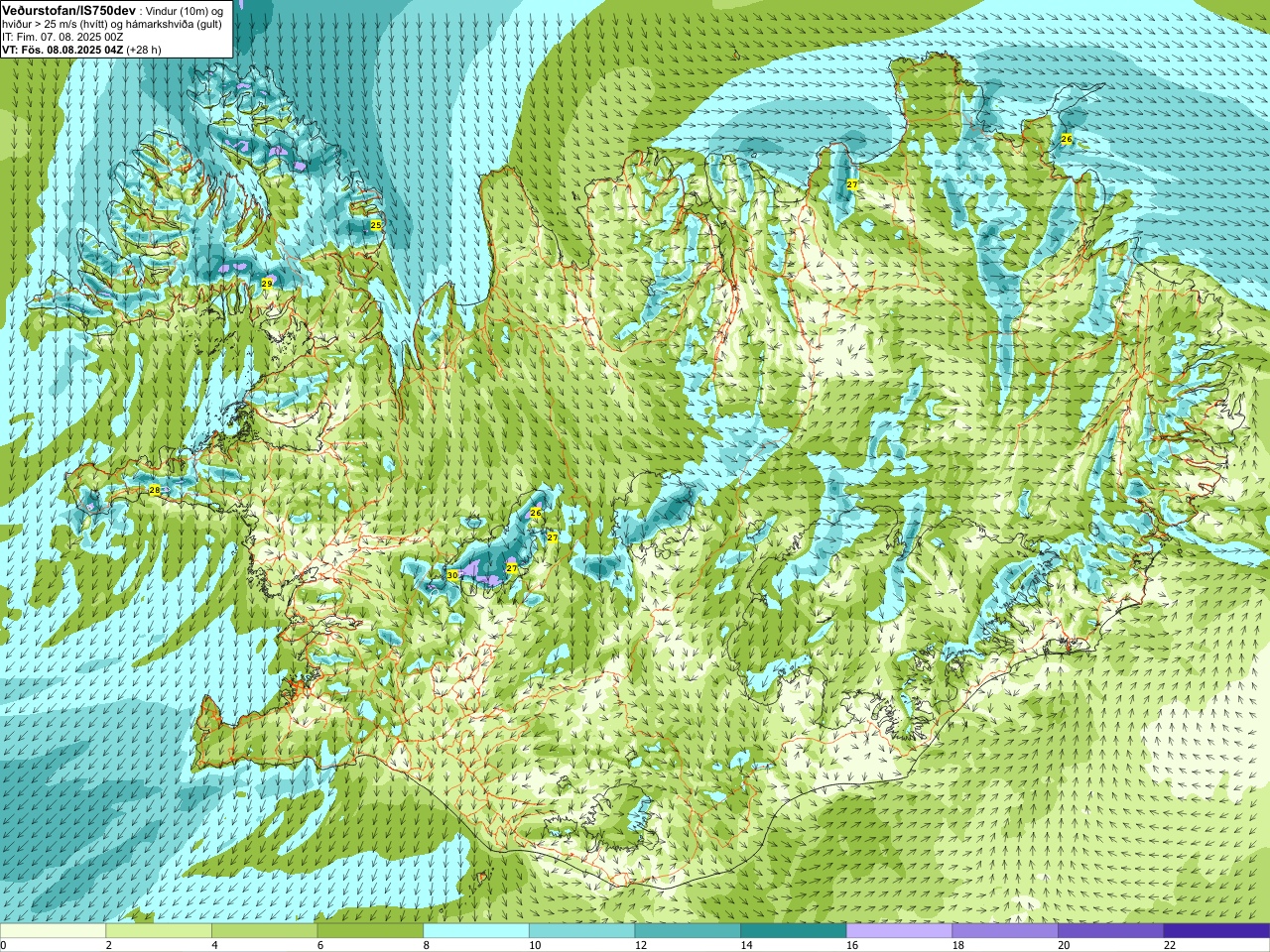
Task: Click the 14–16 m/s dark teal legend swatch
Action: pos(793,931)
